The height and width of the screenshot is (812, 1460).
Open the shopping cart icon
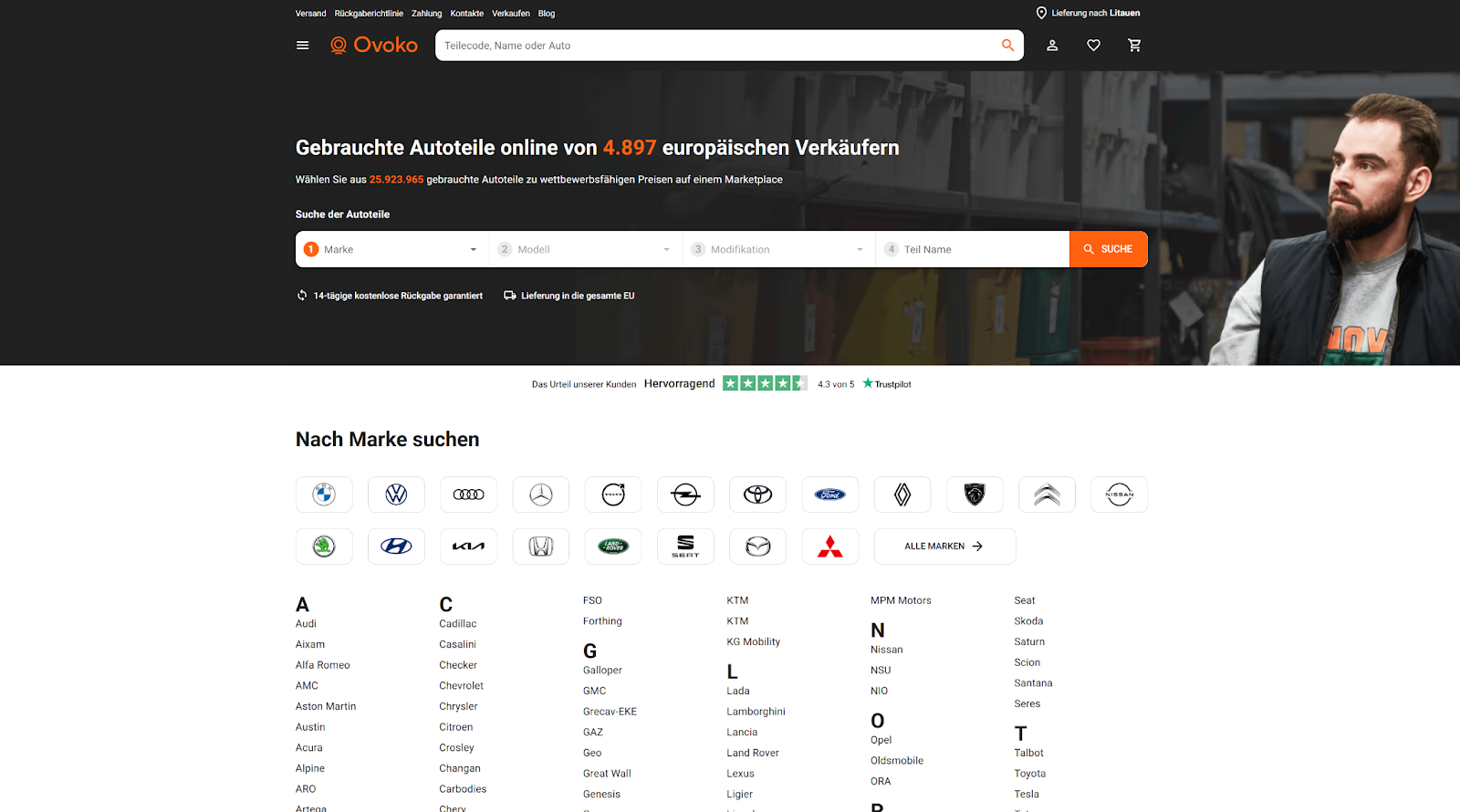click(x=1134, y=46)
